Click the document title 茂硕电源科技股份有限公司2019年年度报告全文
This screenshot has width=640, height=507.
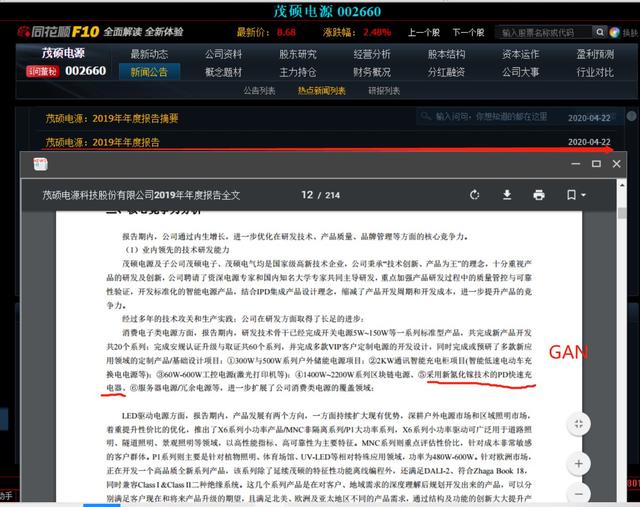pos(141,195)
